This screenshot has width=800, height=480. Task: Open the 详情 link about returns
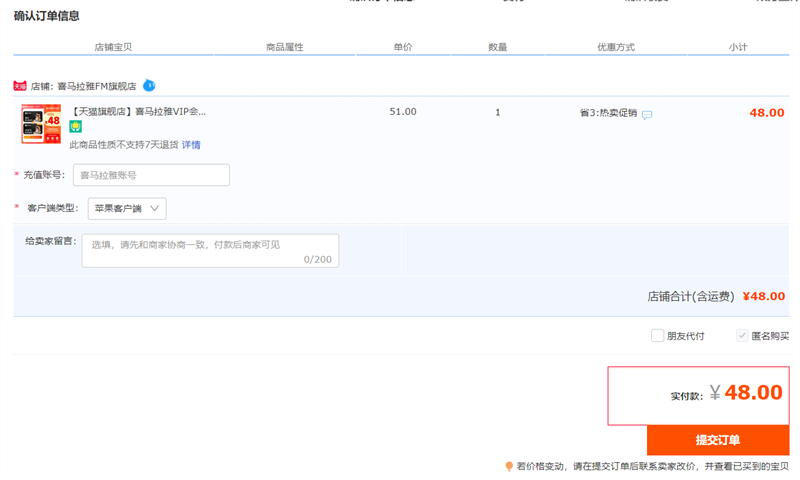pyautogui.click(x=191, y=145)
